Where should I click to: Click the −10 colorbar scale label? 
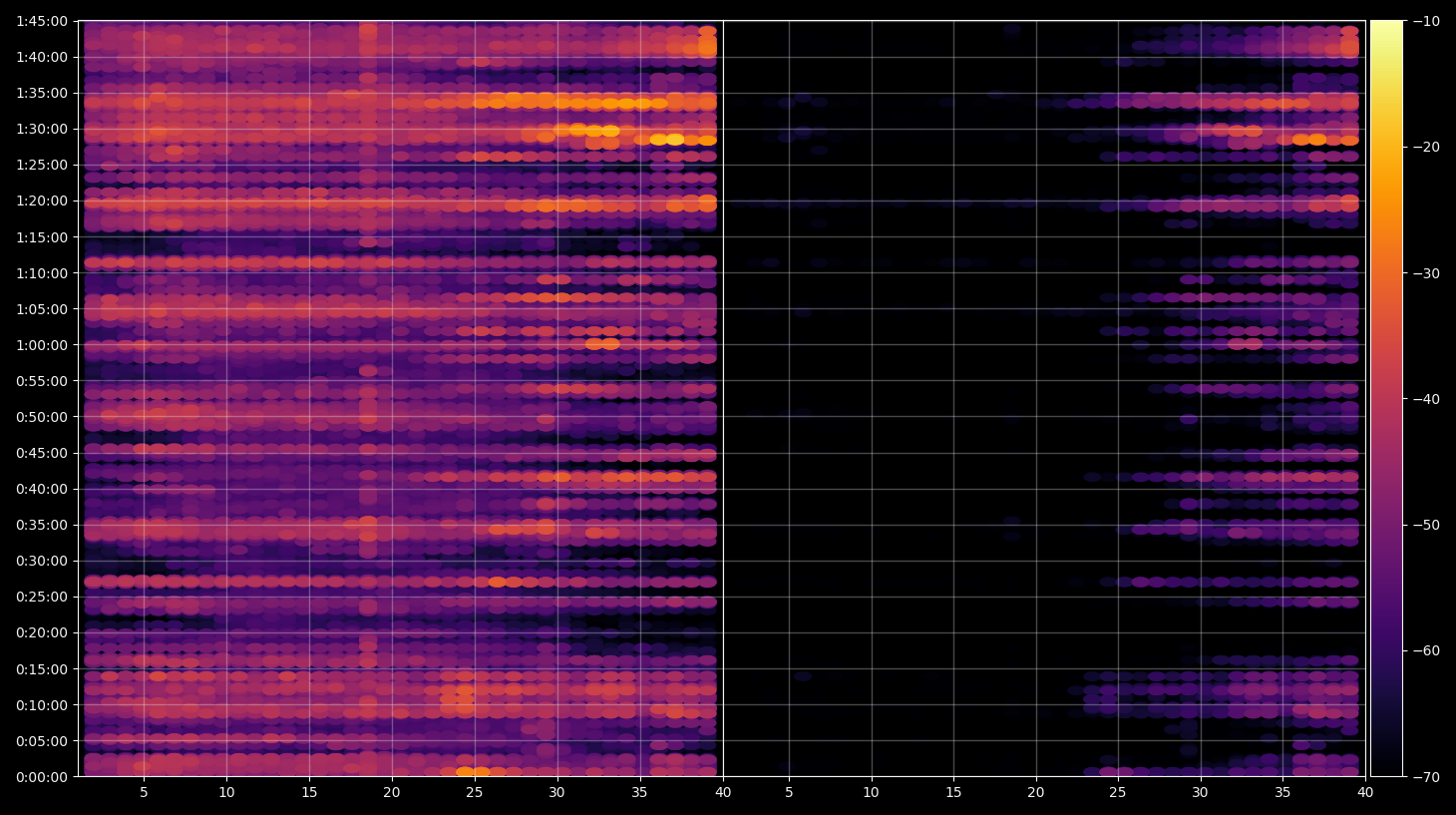1427,21
